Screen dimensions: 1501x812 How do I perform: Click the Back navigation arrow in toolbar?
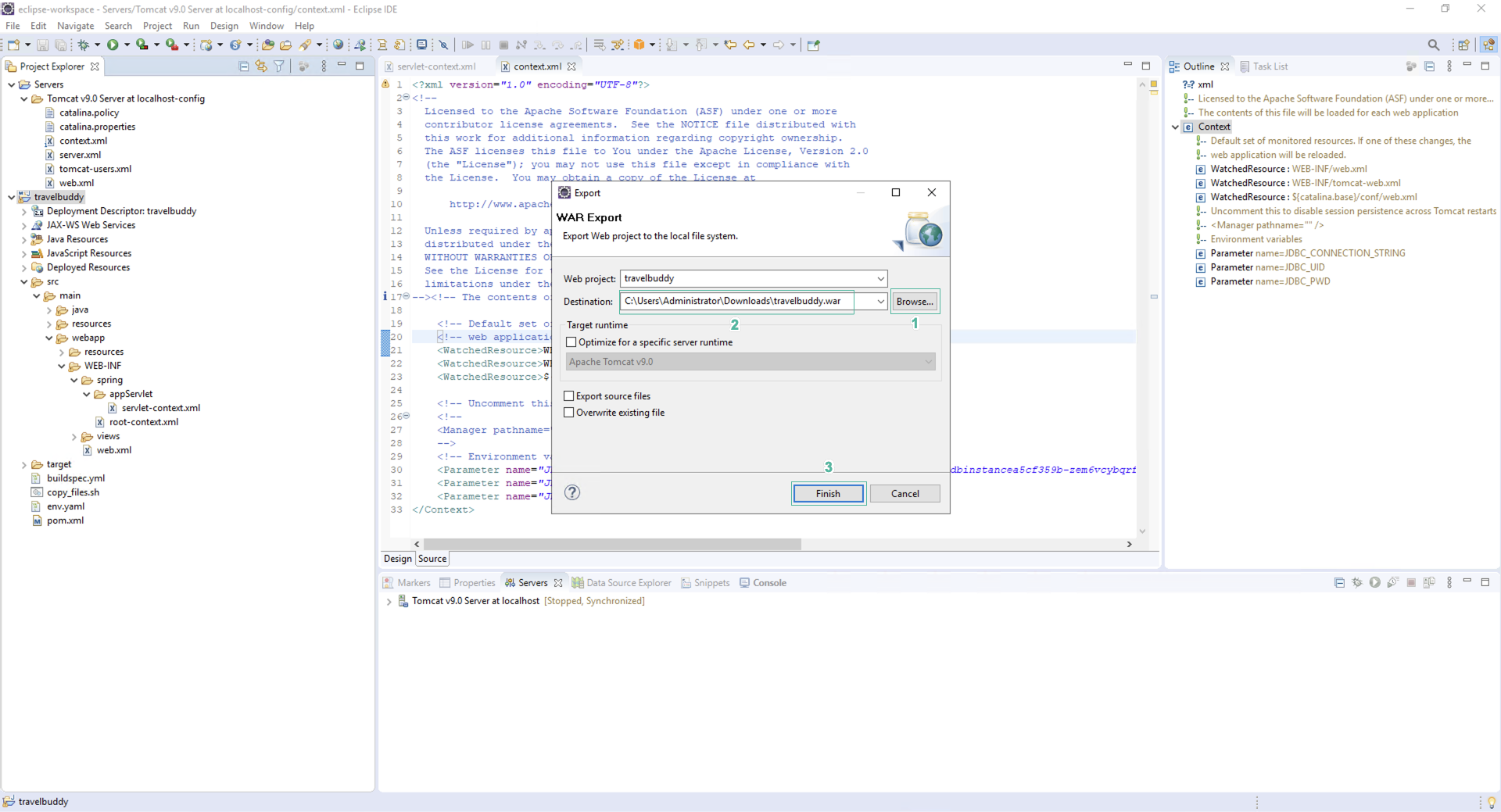[749, 45]
